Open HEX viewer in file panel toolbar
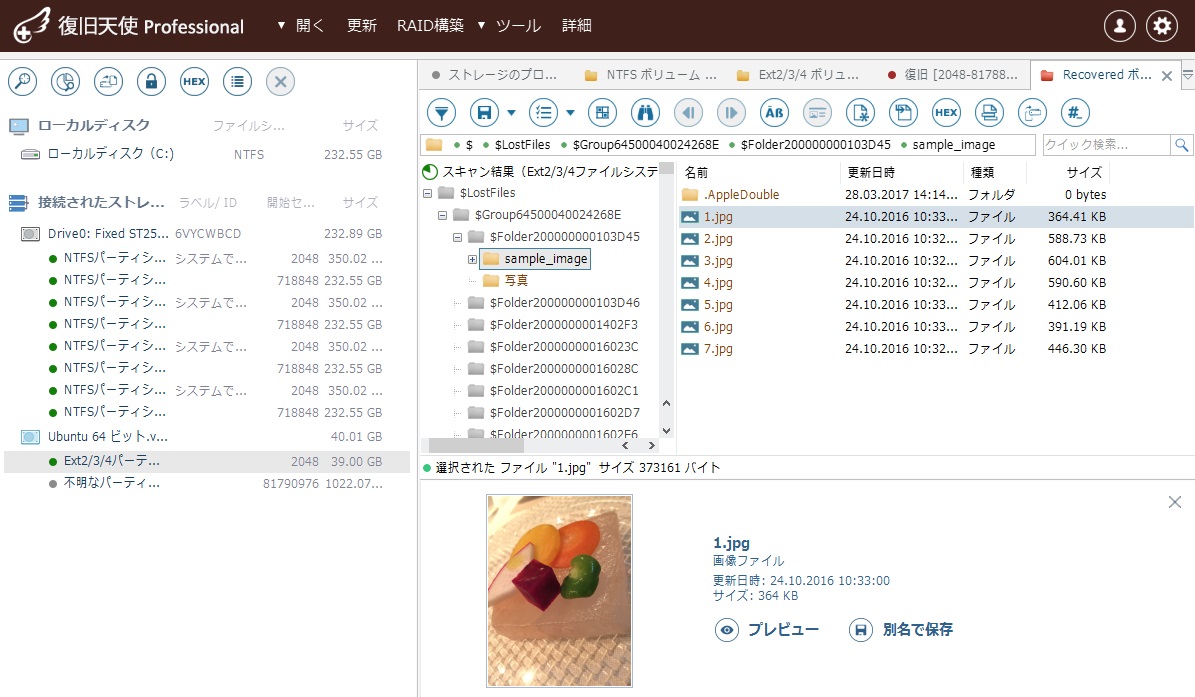 pyautogui.click(x=946, y=113)
